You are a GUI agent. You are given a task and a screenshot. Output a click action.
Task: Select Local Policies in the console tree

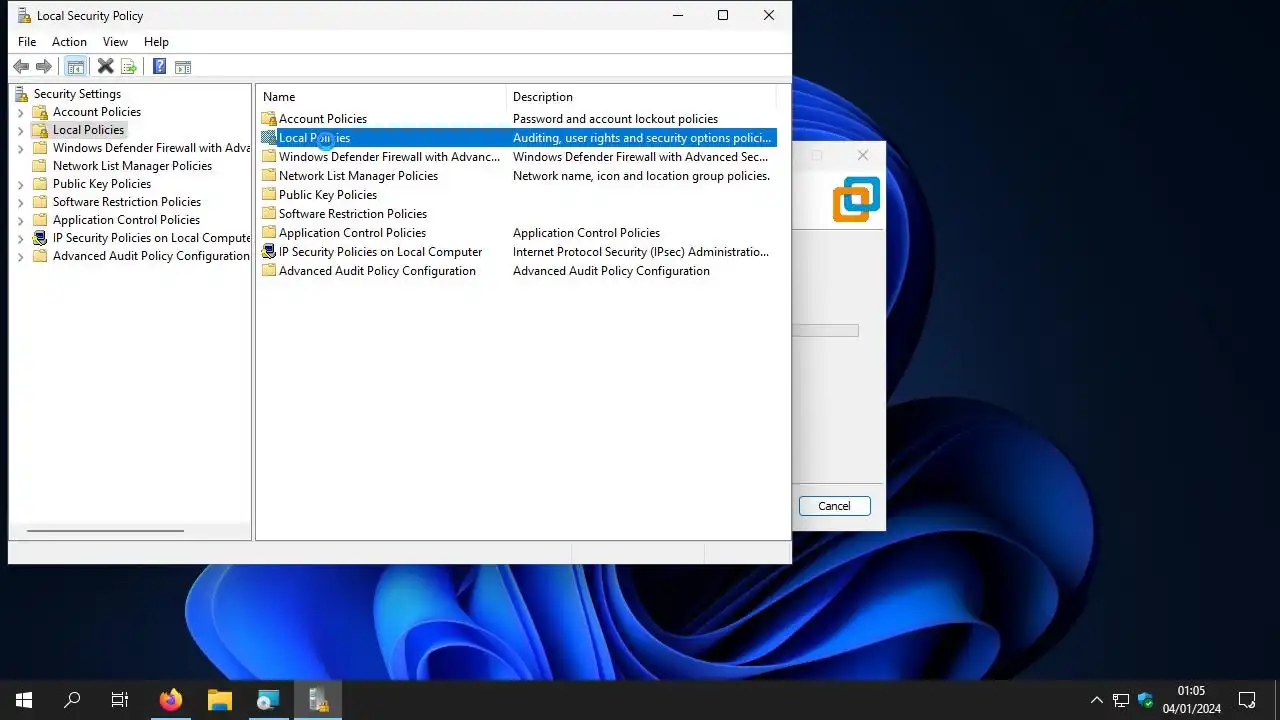(x=88, y=130)
